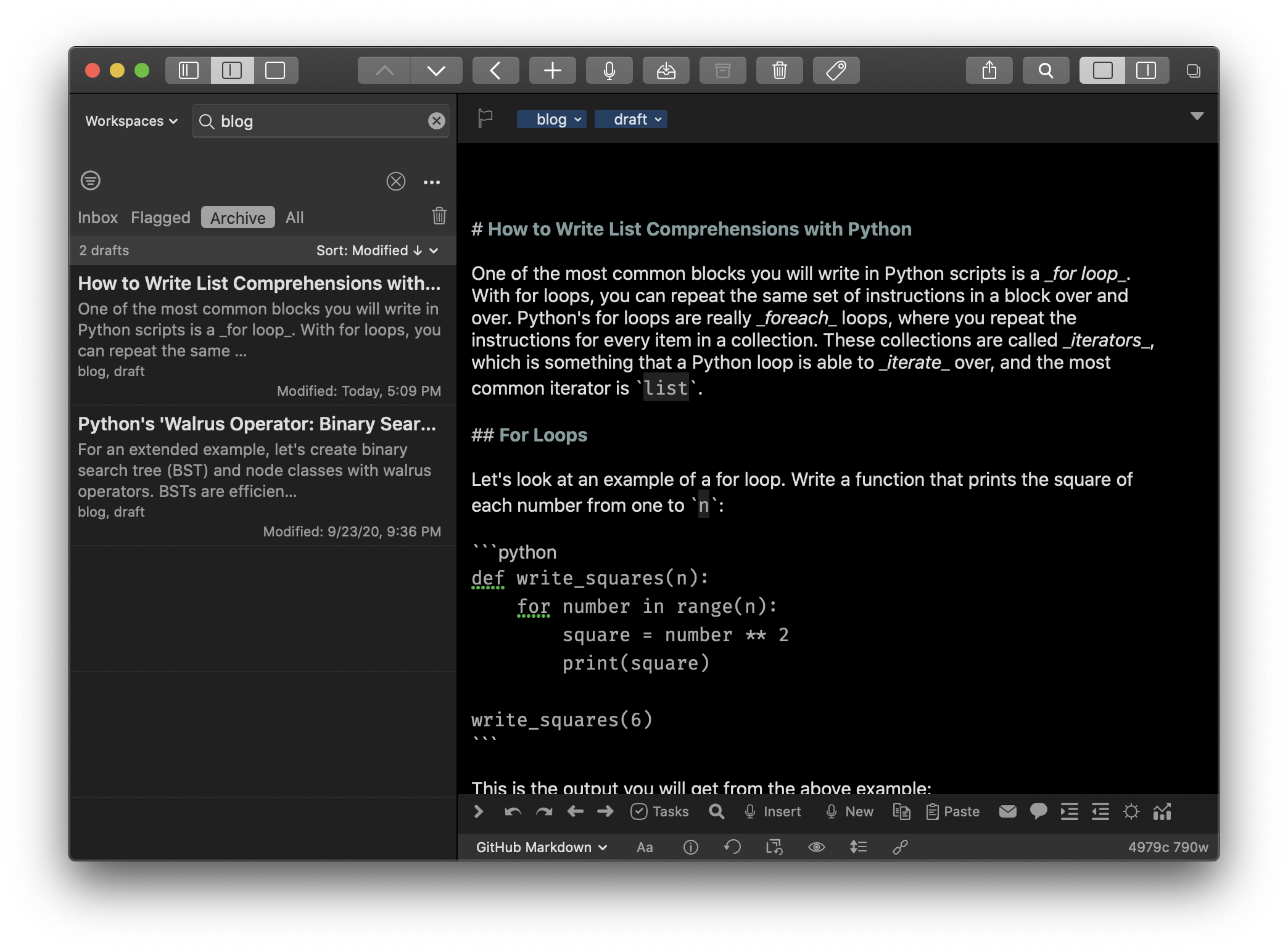This screenshot has height=952, width=1288.
Task: Click the magnifier in the action bar
Action: coord(716,811)
